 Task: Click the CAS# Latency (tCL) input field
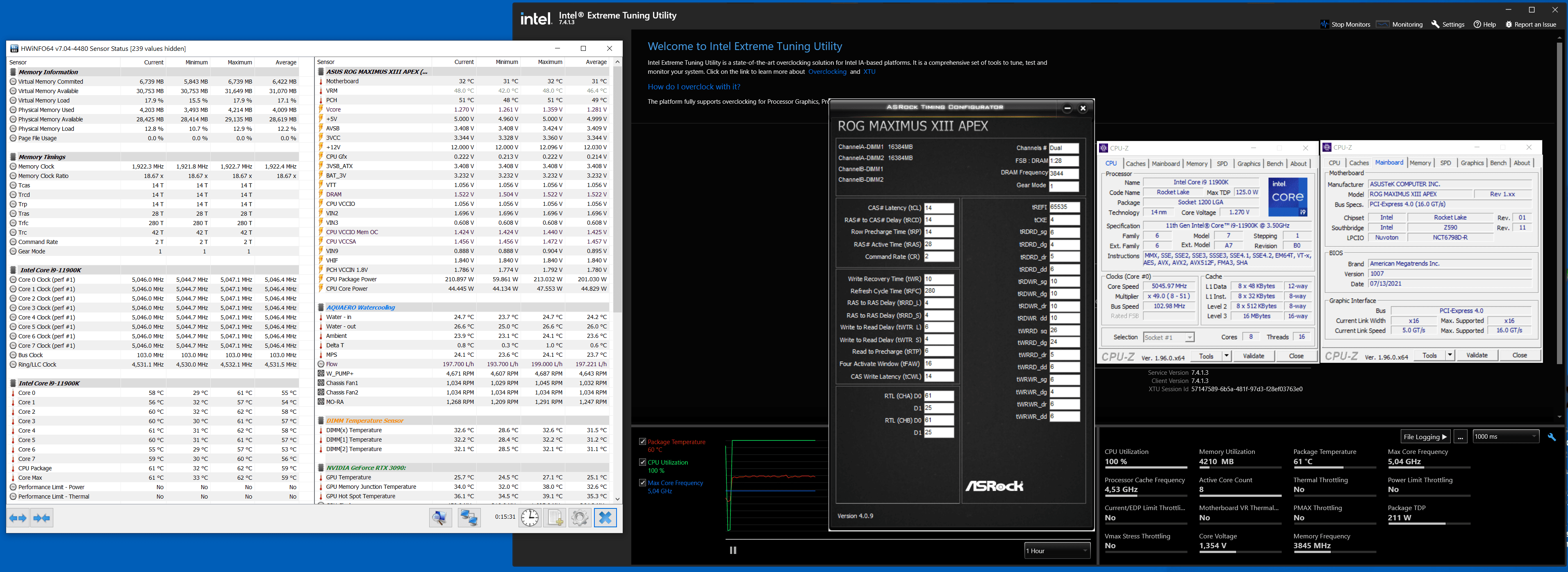tap(939, 208)
